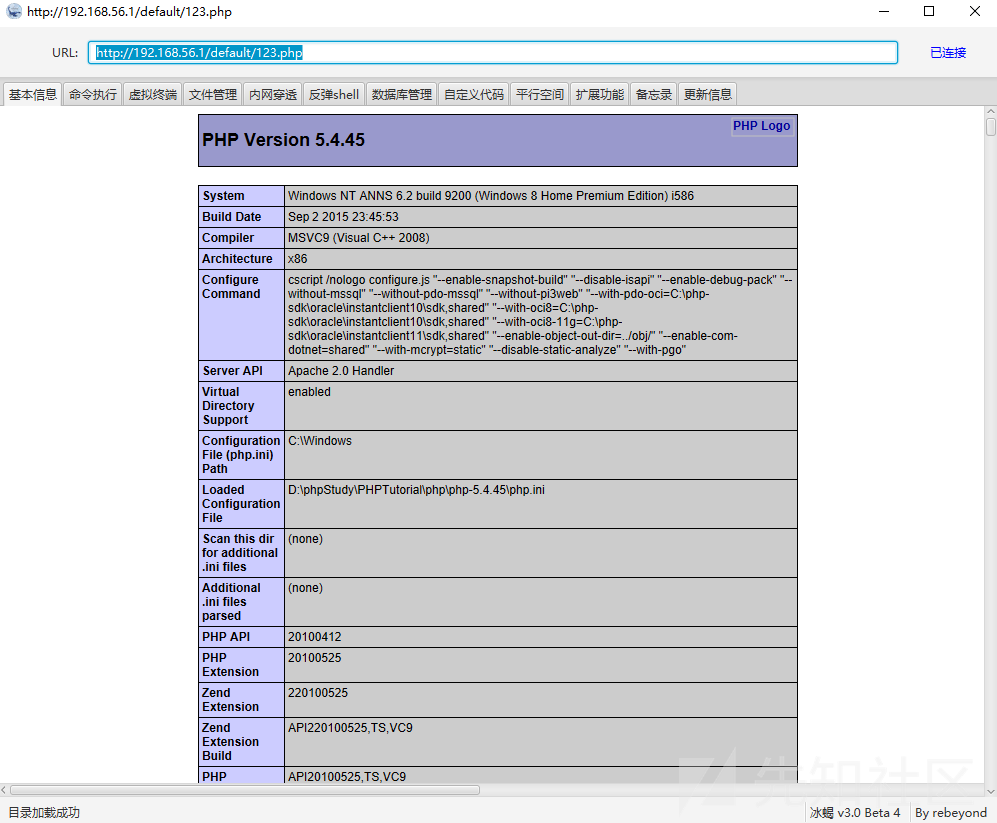The image size is (997, 823).
Task: Go to the 反弹shell tab
Action: pyautogui.click(x=334, y=95)
